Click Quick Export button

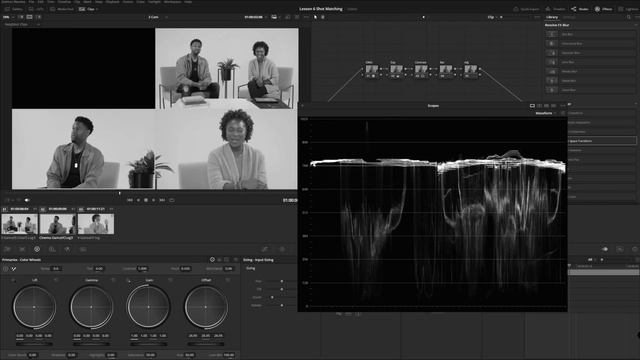click(526, 9)
